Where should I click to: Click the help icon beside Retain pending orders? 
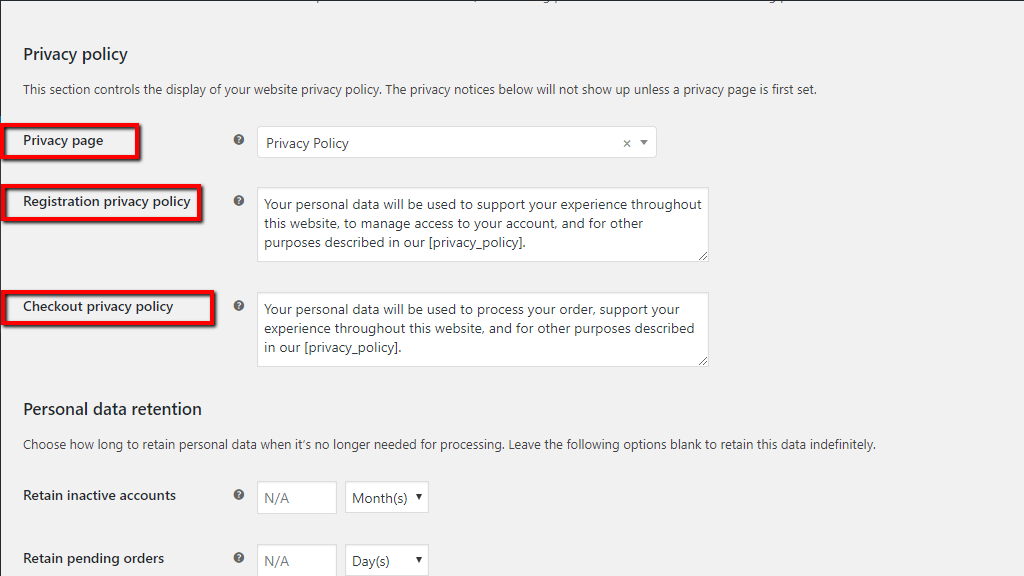point(238,558)
